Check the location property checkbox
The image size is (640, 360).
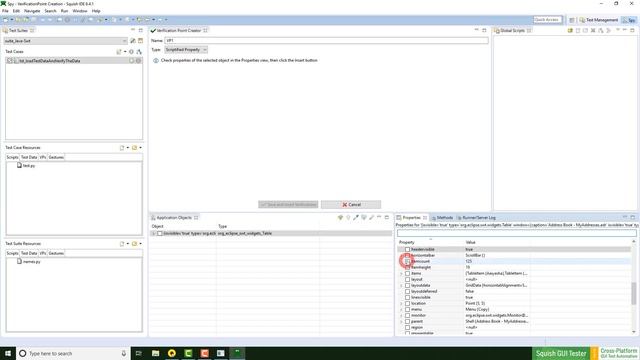[x=407, y=303]
